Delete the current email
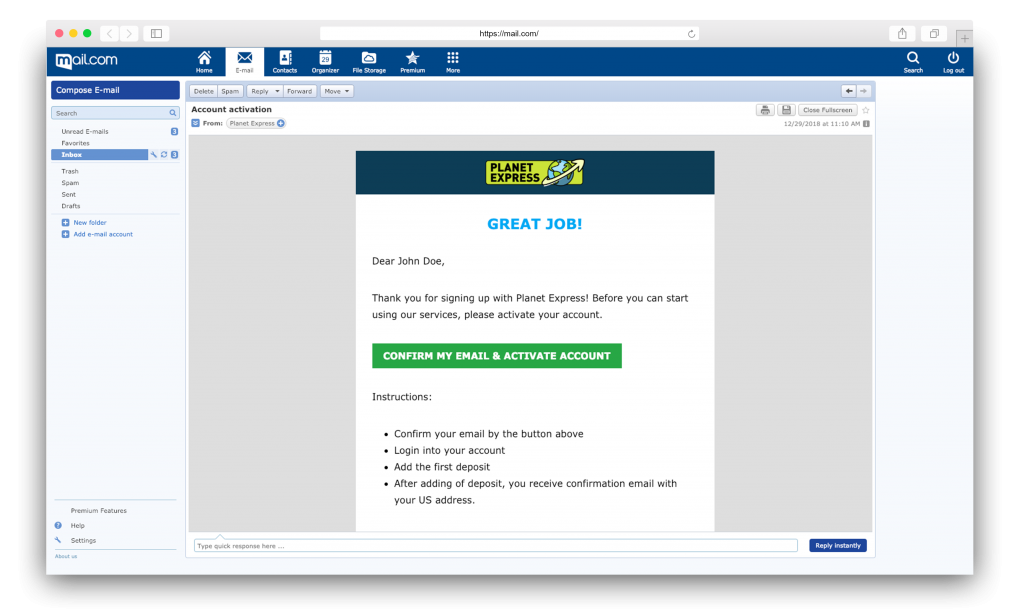Image resolution: width=1024 pixels, height=609 pixels. [x=203, y=91]
